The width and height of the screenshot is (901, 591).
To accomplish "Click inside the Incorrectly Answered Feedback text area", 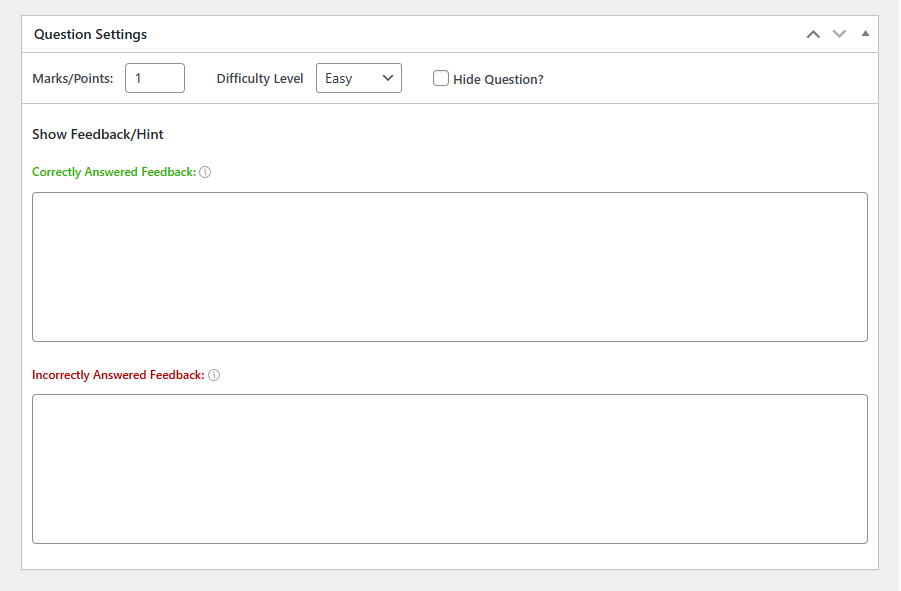I will point(449,469).
